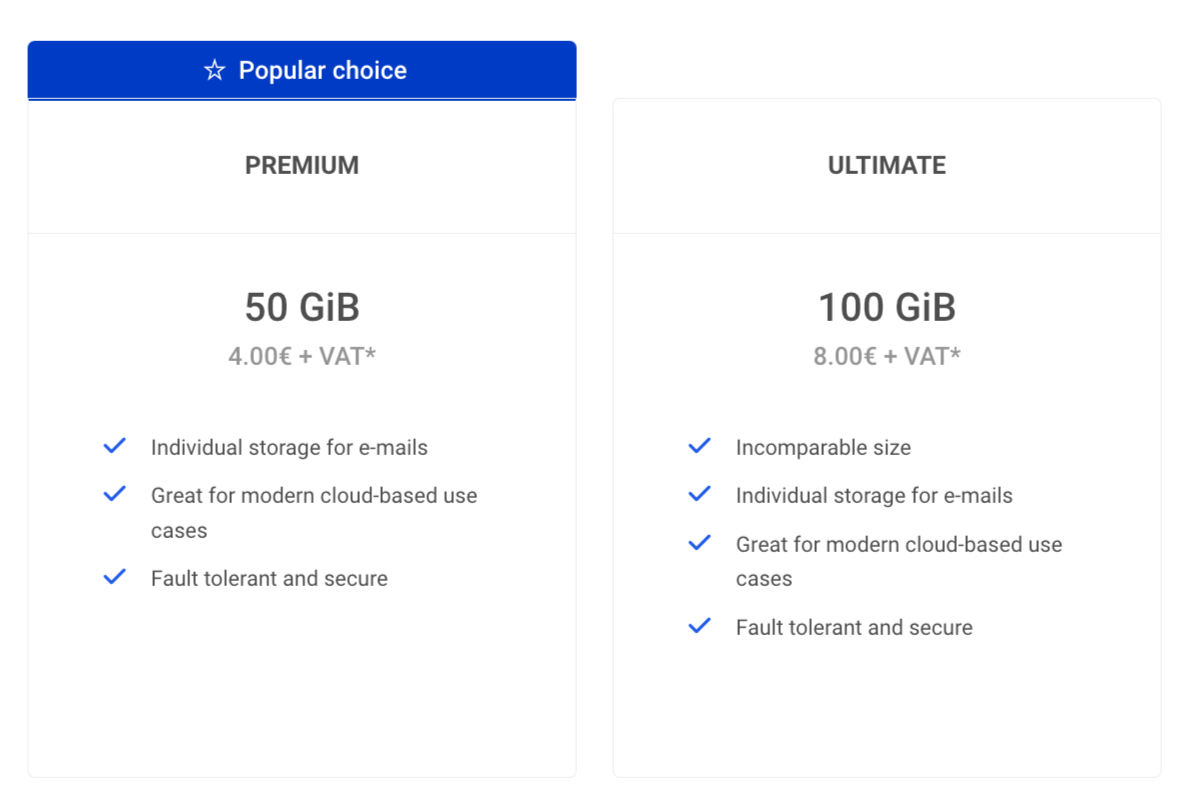Viewport: 1198px width, 802px height.
Task: Click checkmark beside Premium Great for modern cloud-based
Action: pos(115,494)
